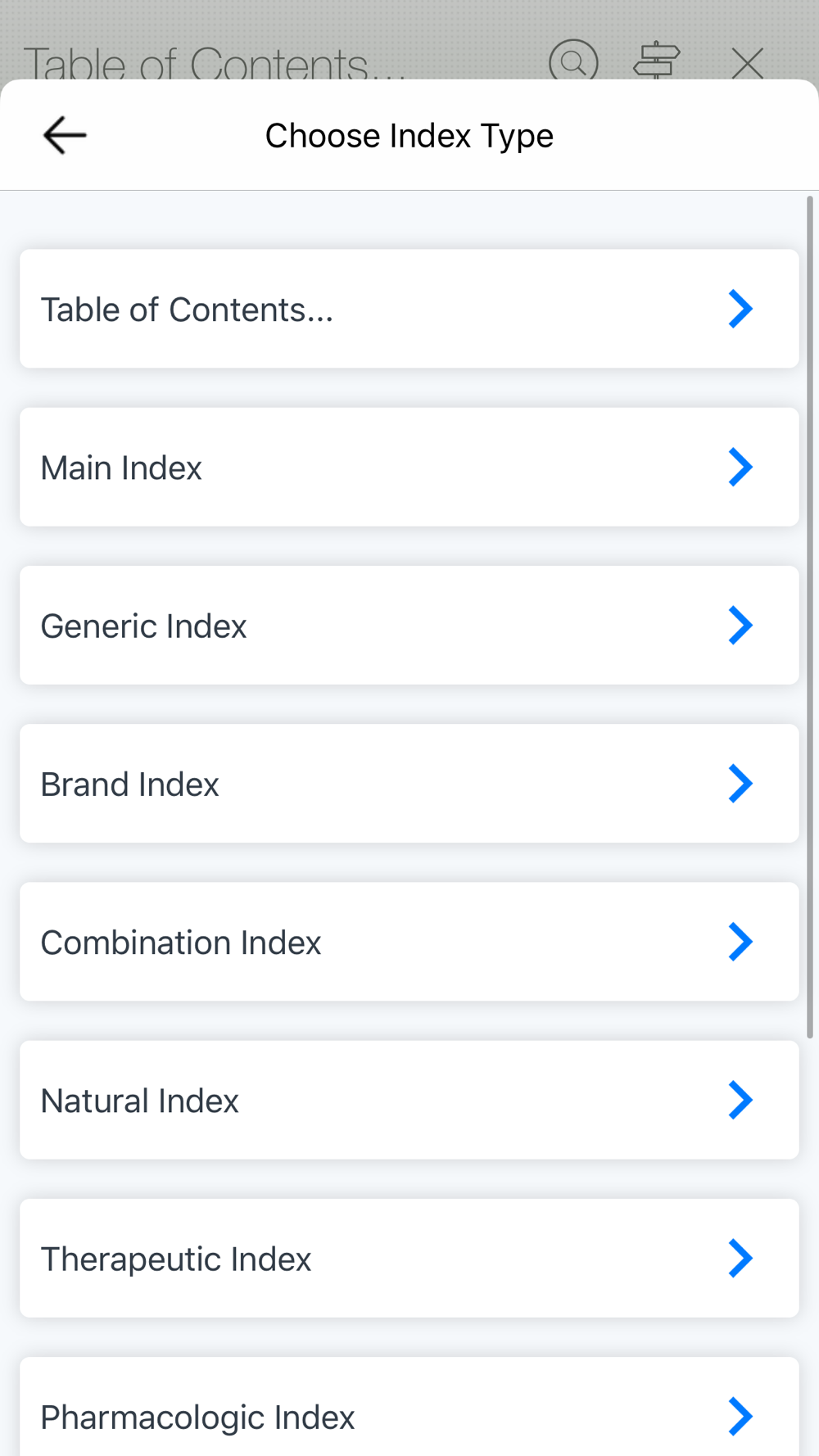The width and height of the screenshot is (819, 1456).
Task: Click the Generic Index arrow icon
Action: point(740,625)
